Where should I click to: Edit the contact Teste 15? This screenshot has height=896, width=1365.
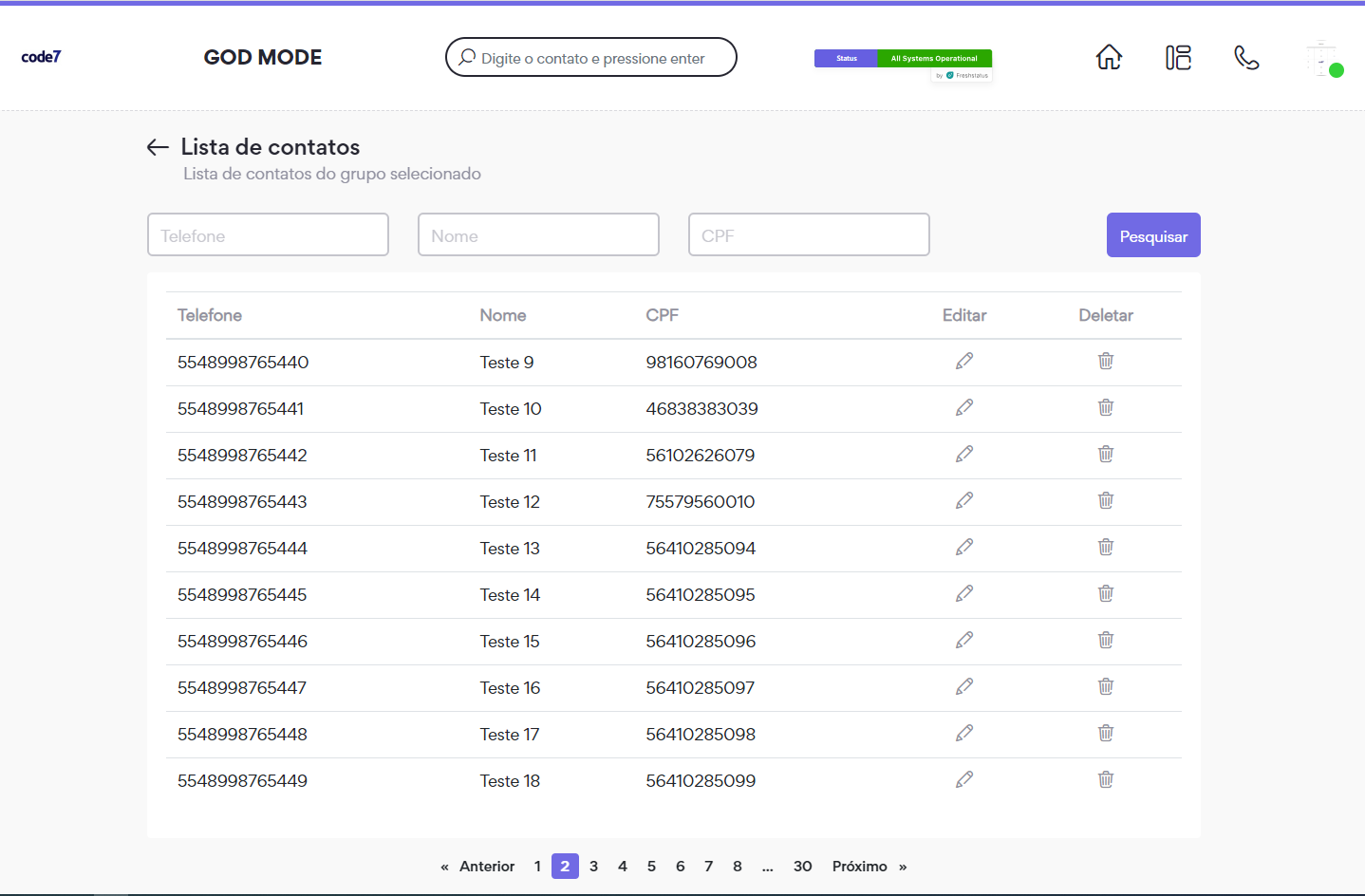click(964, 640)
